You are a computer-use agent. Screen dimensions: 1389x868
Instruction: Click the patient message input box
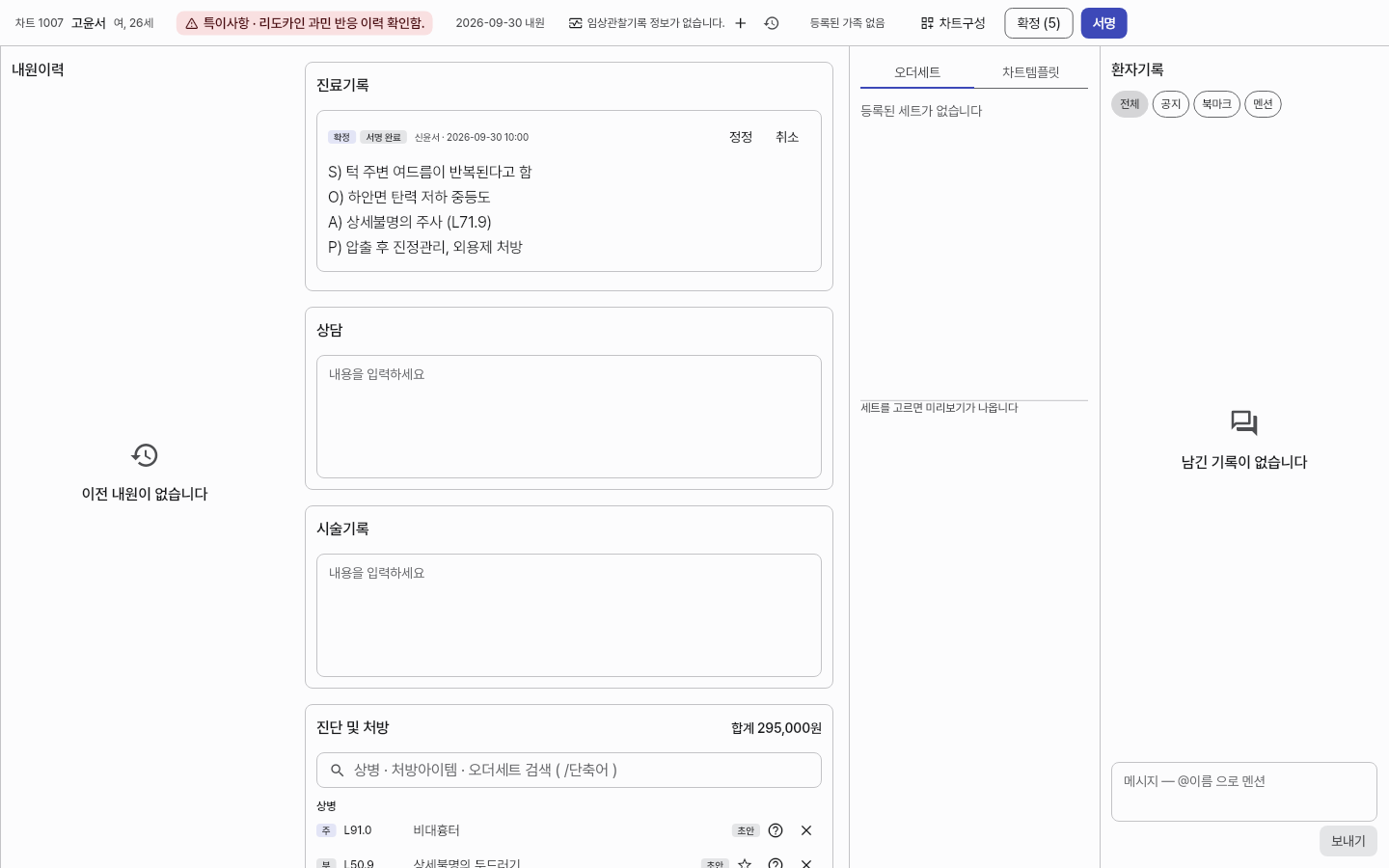pos(1244,792)
